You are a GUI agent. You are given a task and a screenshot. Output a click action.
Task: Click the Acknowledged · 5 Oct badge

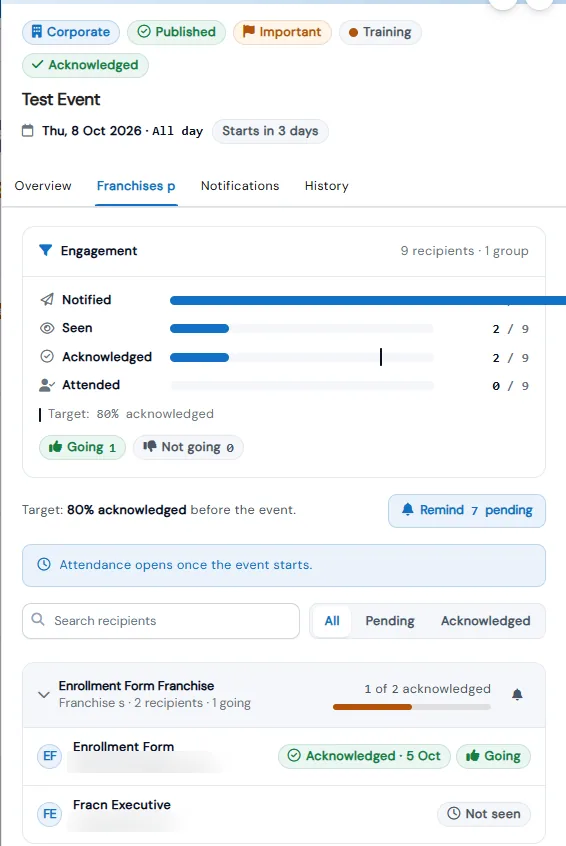pos(364,756)
